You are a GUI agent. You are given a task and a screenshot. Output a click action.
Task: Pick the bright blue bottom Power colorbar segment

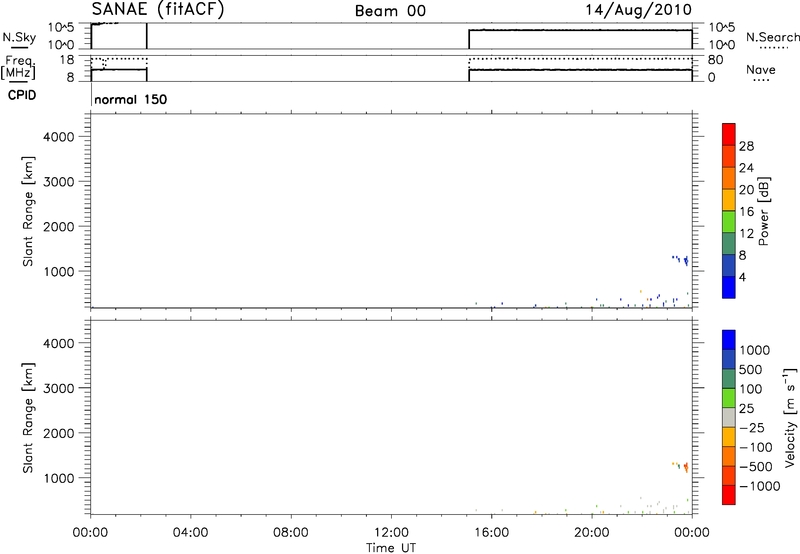point(729,287)
